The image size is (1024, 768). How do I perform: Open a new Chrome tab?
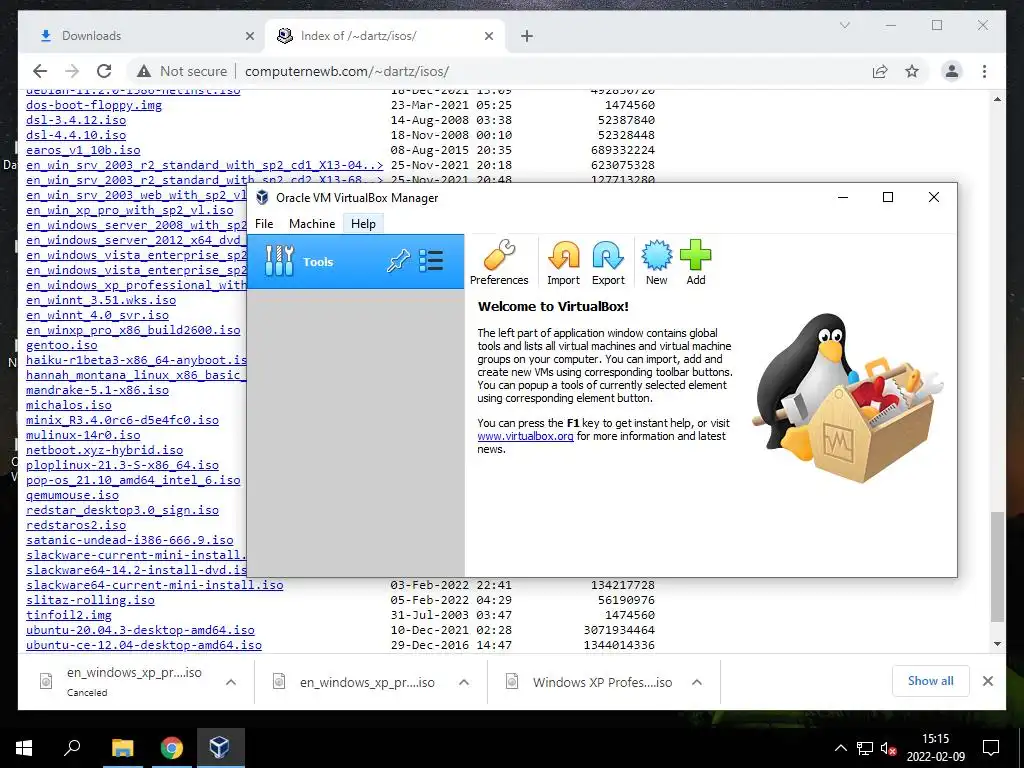pyautogui.click(x=526, y=36)
